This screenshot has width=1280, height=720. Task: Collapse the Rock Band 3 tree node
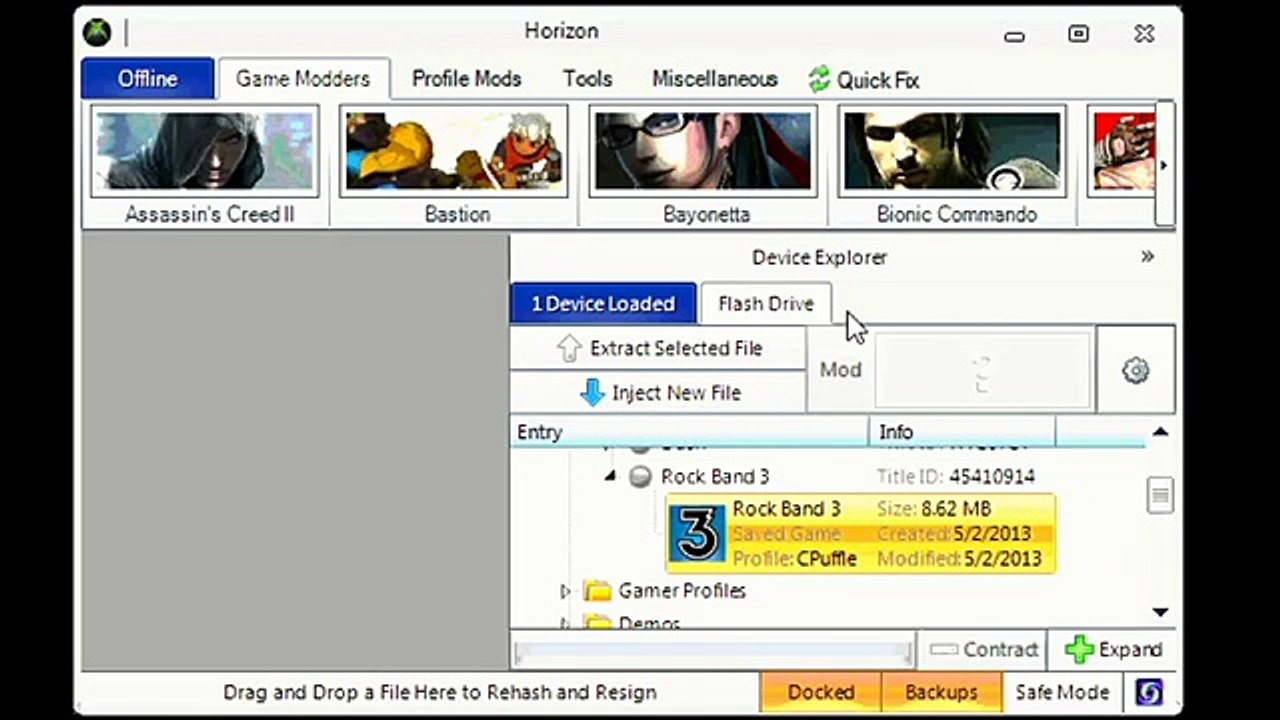click(x=610, y=477)
